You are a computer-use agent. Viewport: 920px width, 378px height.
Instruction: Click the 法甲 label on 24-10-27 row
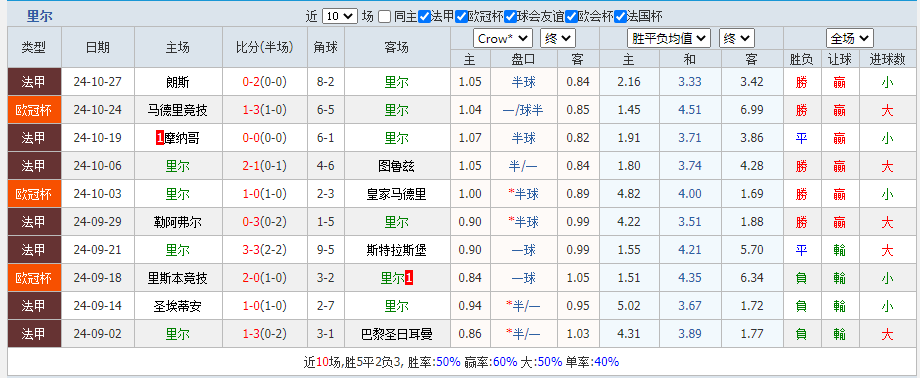coord(34,82)
